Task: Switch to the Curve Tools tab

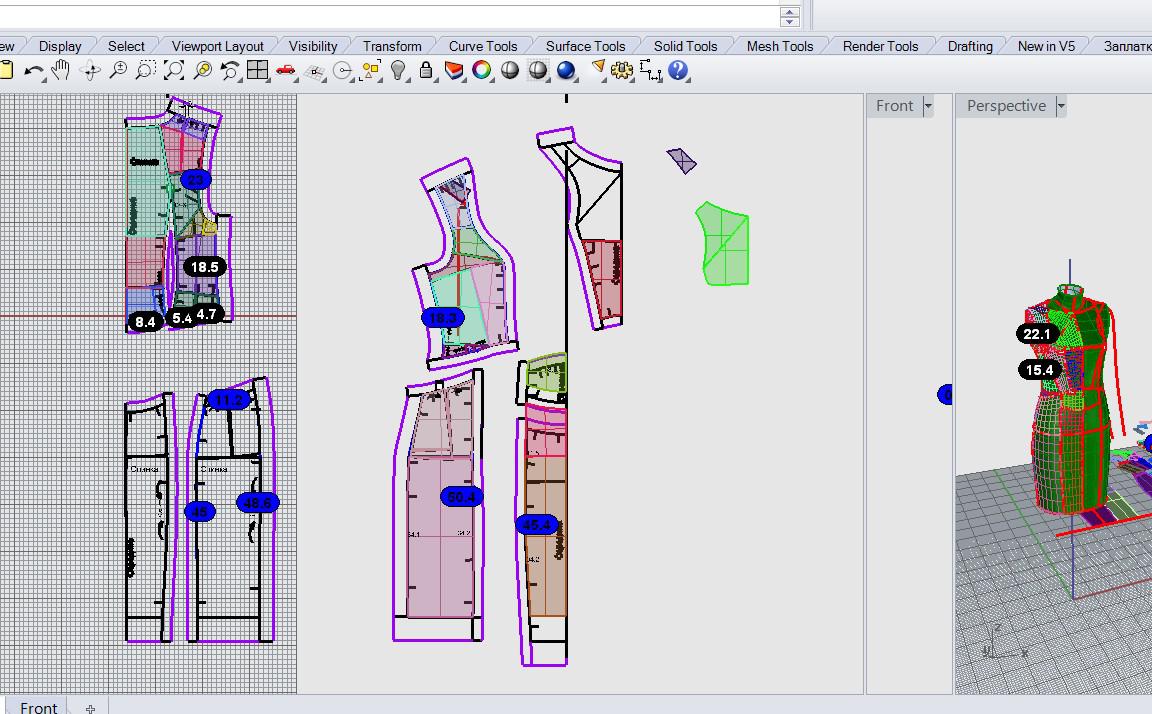Action: tap(482, 46)
